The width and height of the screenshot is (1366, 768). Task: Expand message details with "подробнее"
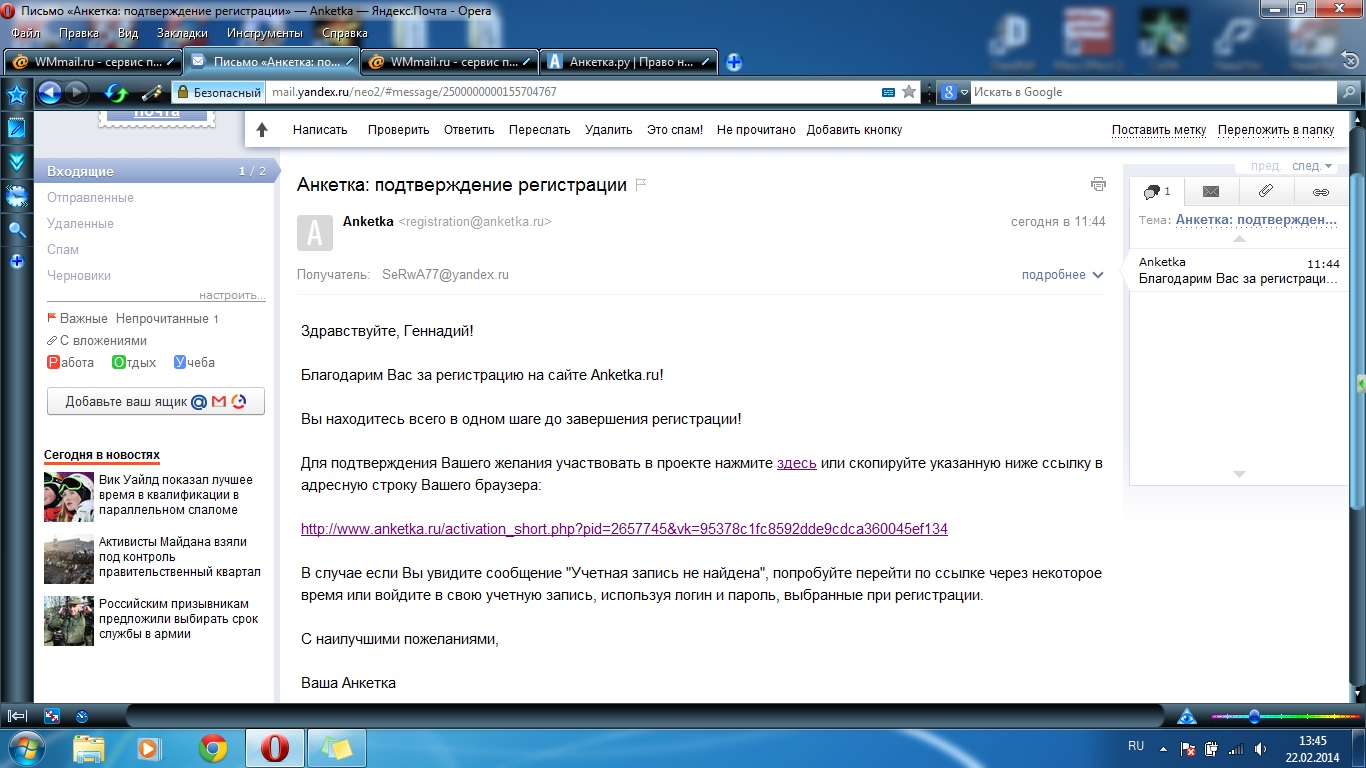(x=1062, y=275)
